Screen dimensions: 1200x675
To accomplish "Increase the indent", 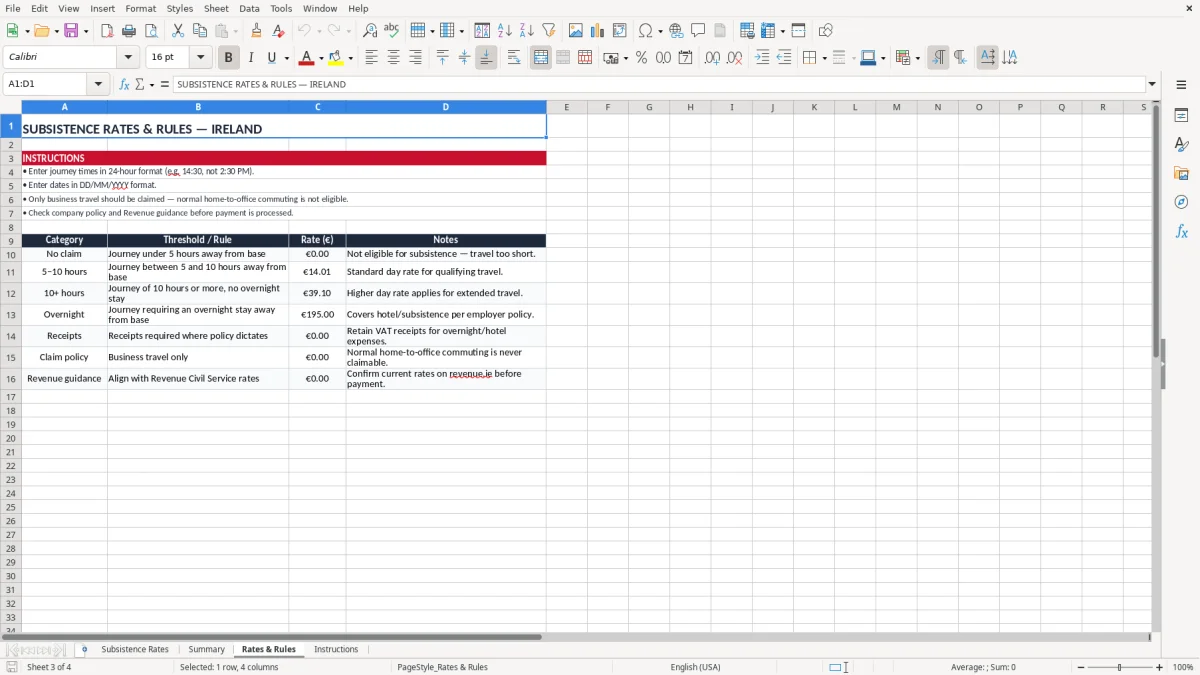I will pyautogui.click(x=762, y=58).
